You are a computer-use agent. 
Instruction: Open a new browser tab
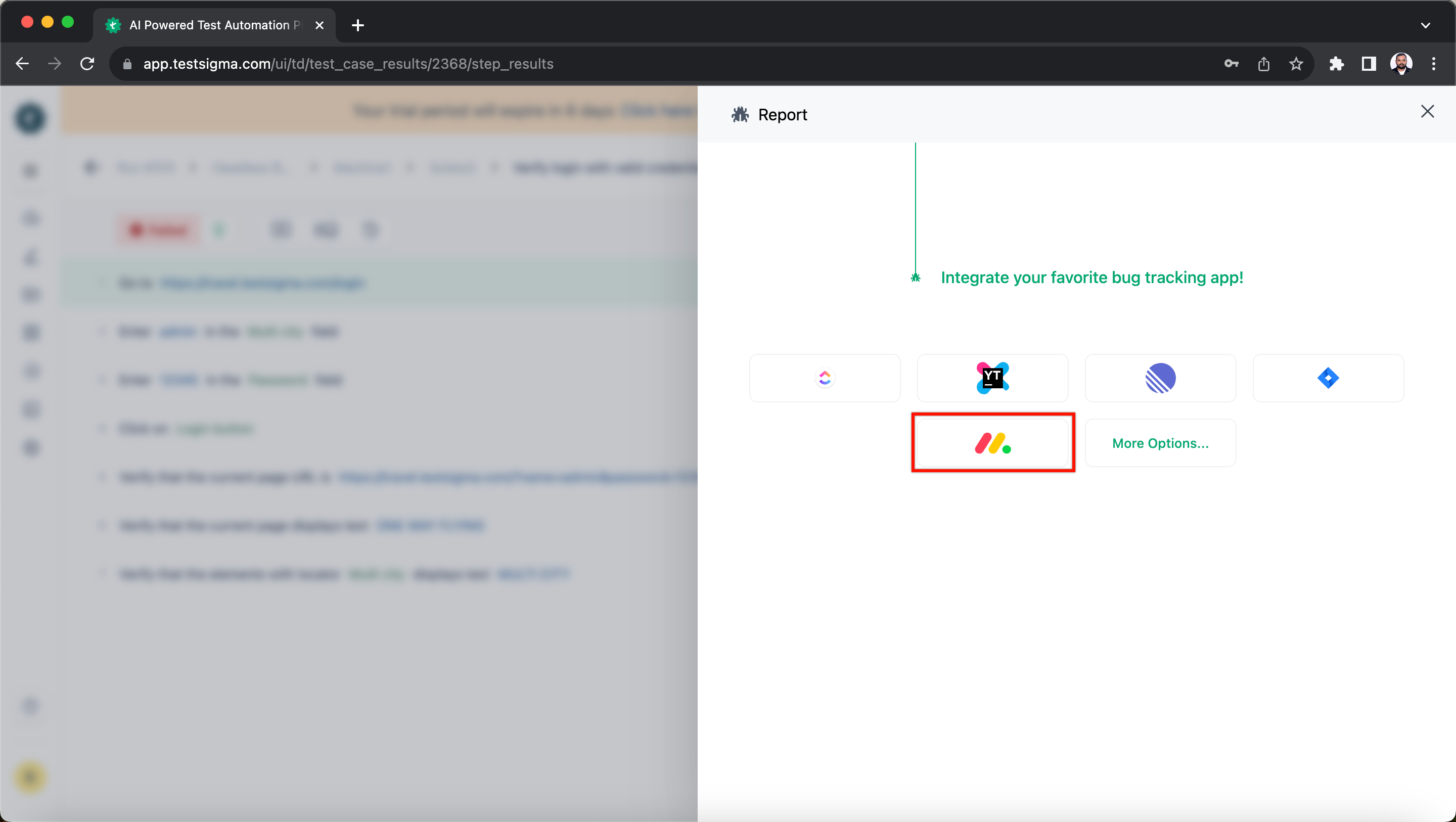click(x=358, y=25)
